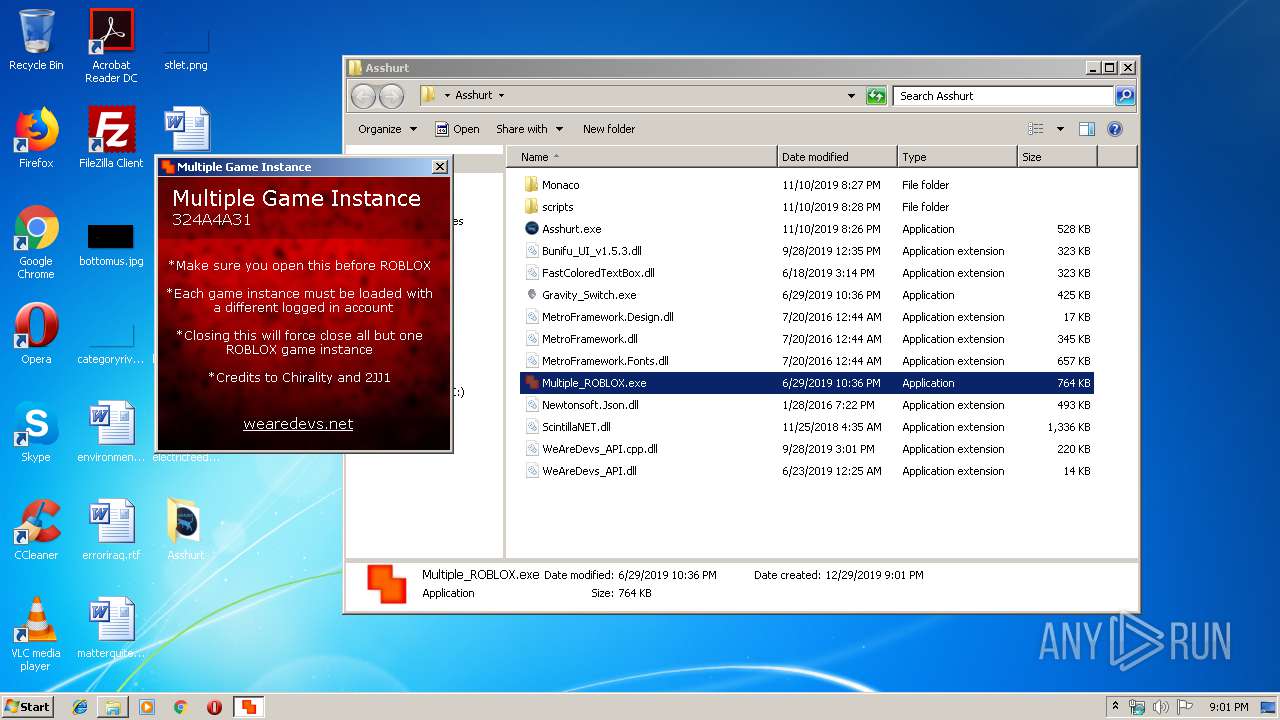Select the matterquite document on the desktop

(111, 628)
